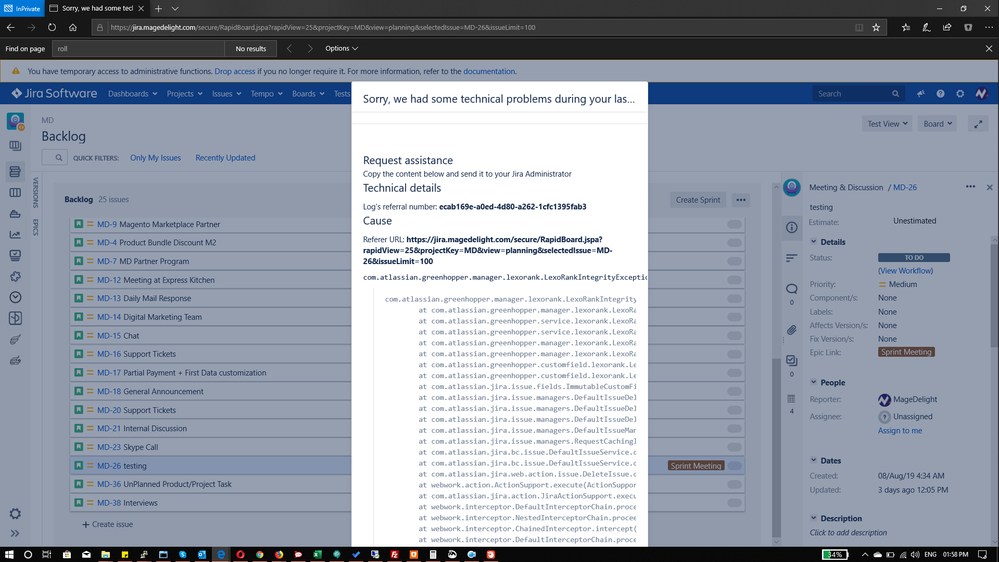Click Create issue in backlog

coord(107,524)
